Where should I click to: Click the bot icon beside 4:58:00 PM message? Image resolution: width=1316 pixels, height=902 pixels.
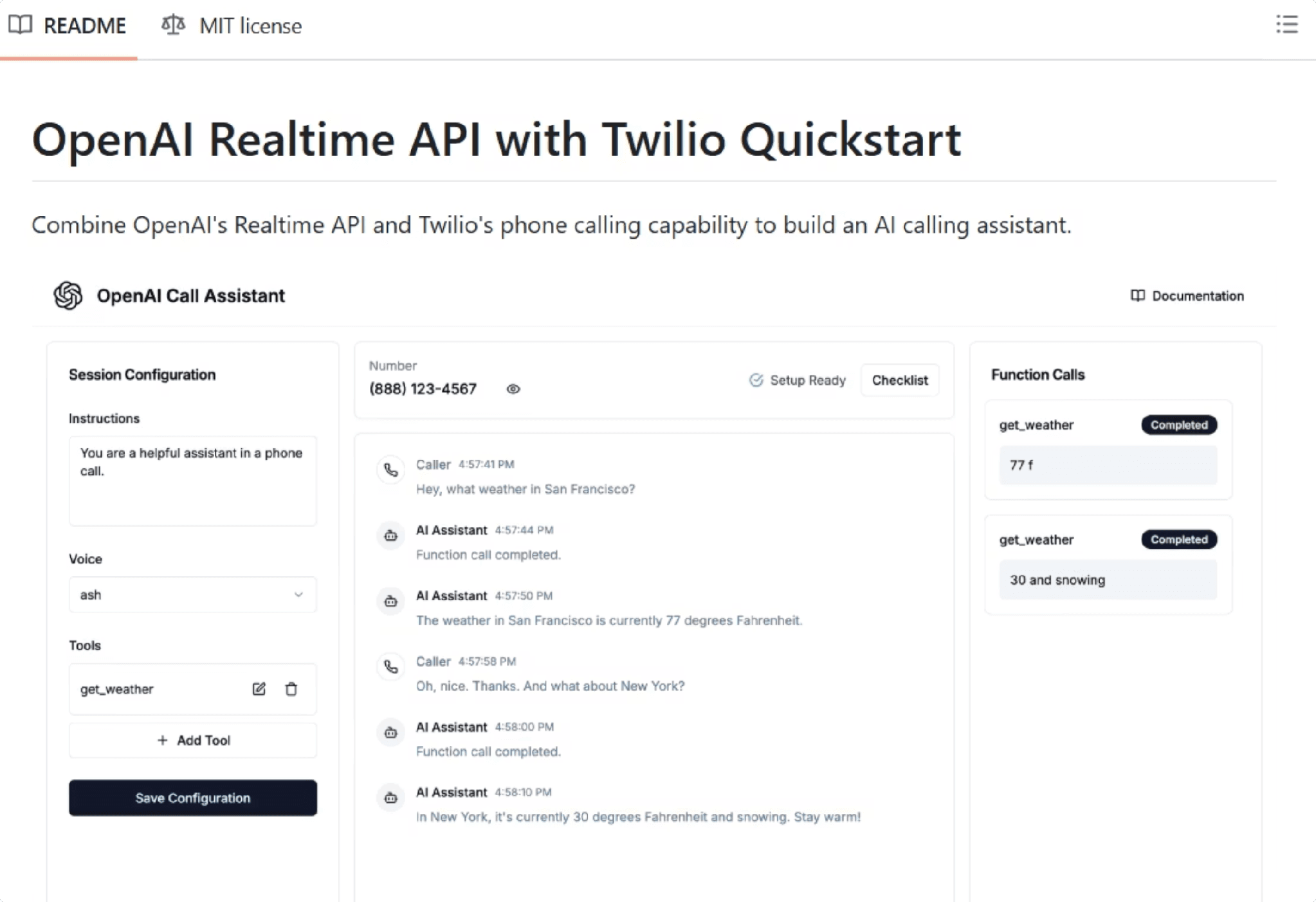click(x=390, y=732)
